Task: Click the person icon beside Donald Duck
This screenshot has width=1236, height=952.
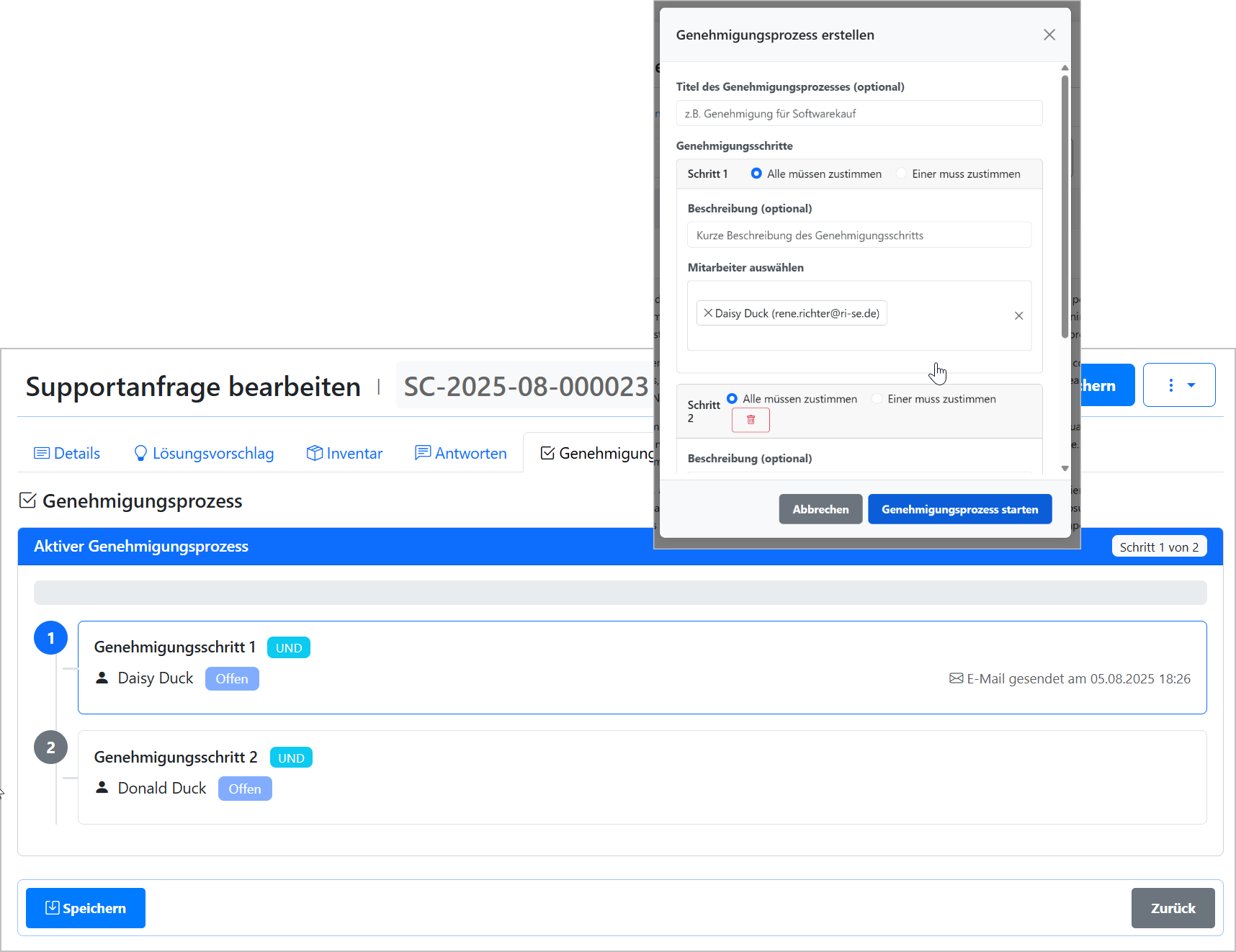Action: pyautogui.click(x=102, y=788)
